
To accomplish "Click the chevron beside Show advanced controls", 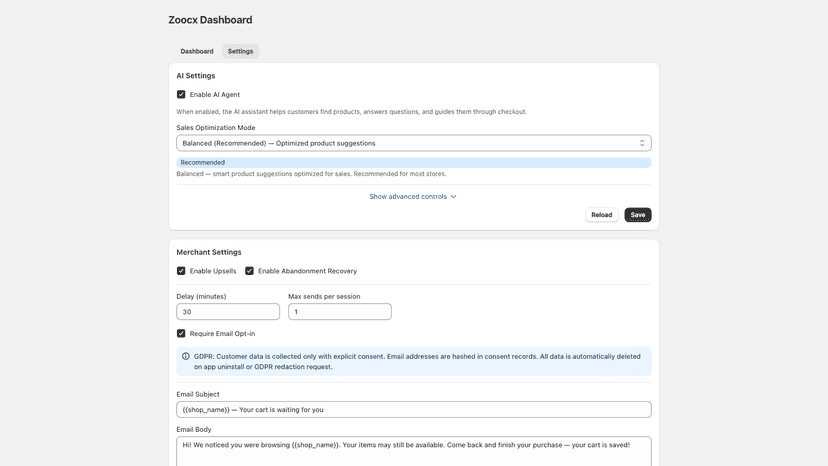I will [453, 197].
